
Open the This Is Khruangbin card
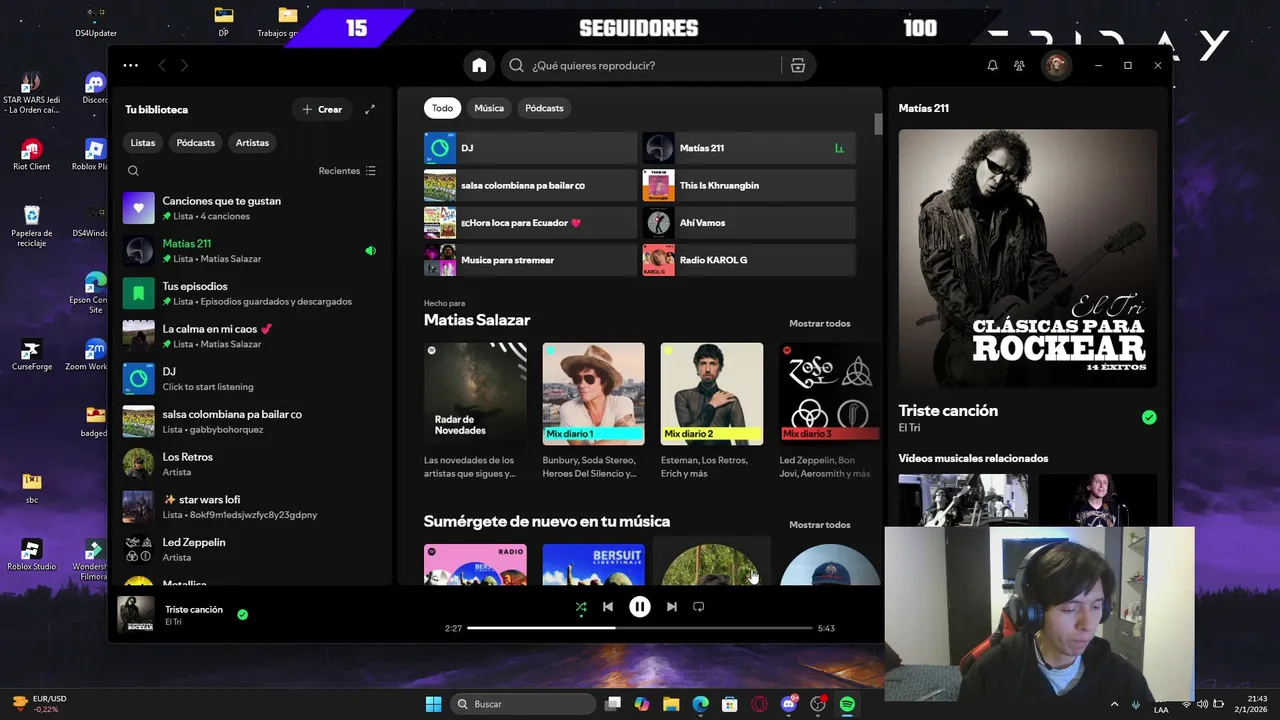point(749,185)
